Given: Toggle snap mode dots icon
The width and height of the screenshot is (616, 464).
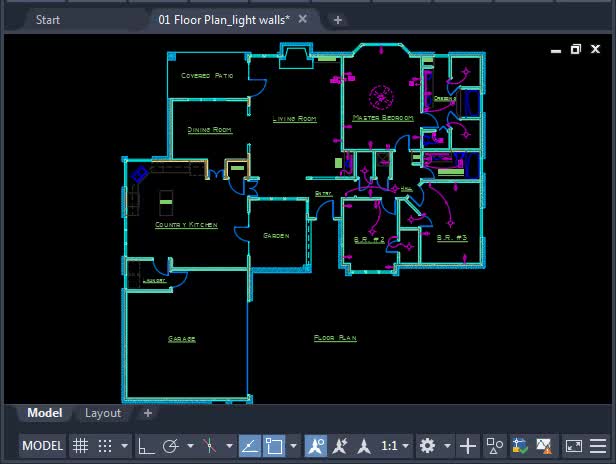Looking at the screenshot, I should [x=105, y=446].
